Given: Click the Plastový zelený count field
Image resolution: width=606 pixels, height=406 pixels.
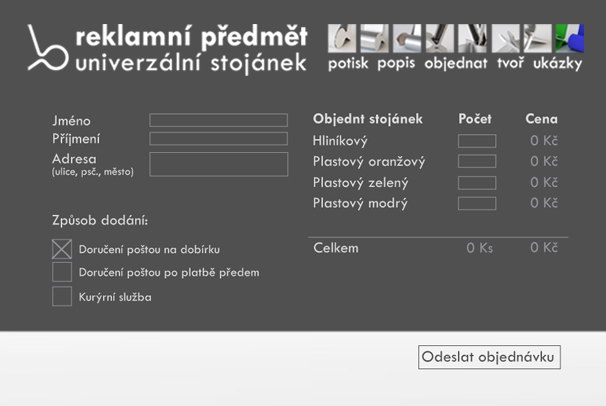Looking at the screenshot, I should [x=476, y=183].
